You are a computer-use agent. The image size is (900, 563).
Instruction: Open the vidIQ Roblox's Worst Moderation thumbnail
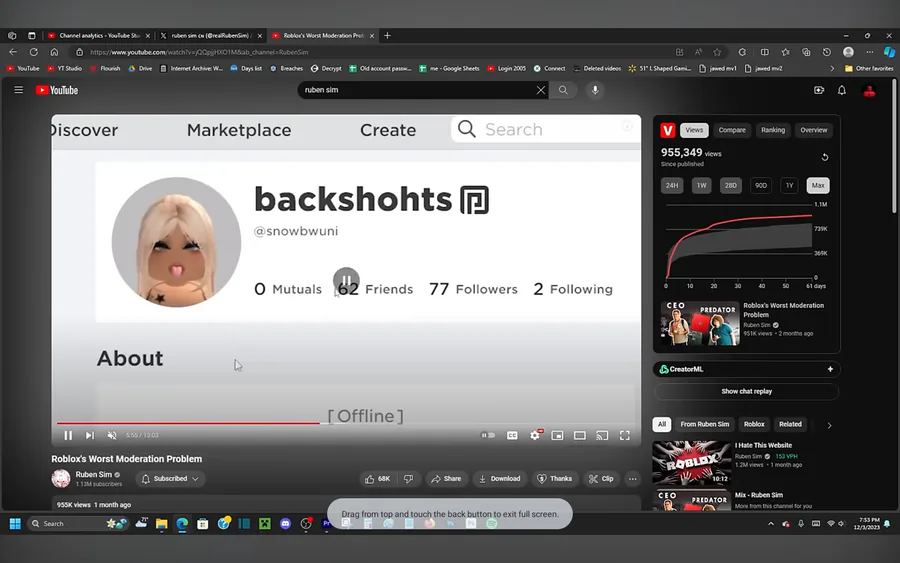coord(700,323)
